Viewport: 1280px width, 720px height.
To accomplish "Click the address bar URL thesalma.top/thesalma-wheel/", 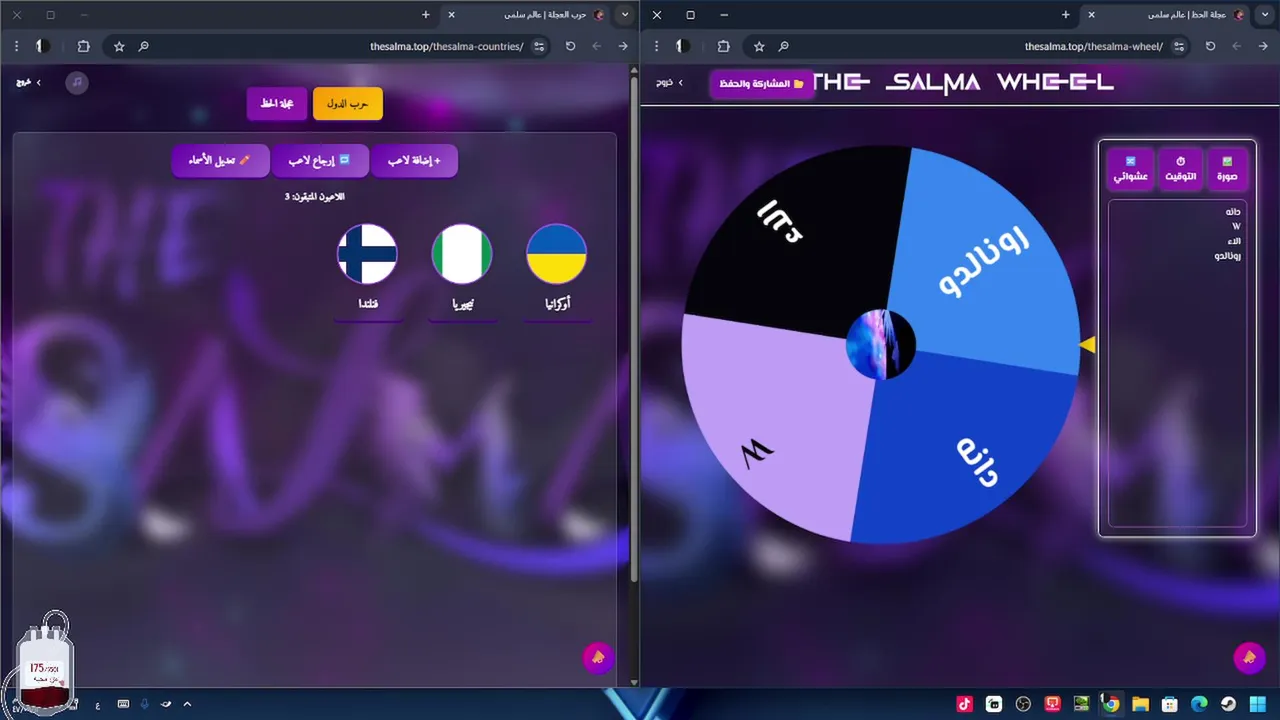I will pos(1093,46).
